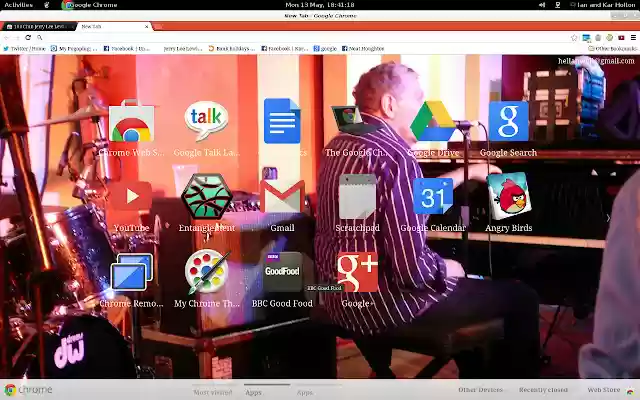
Task: Click the red extension icon in toolbar
Action: [x=621, y=38]
